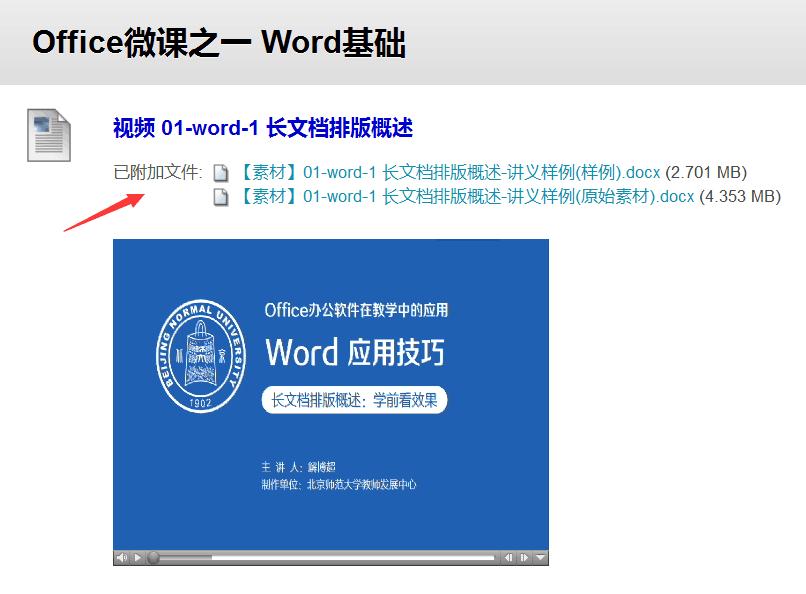Screen dimensions: 806x594
Task: Click the (2.701 MB) file size text
Action: pyautogui.click(x=706, y=172)
